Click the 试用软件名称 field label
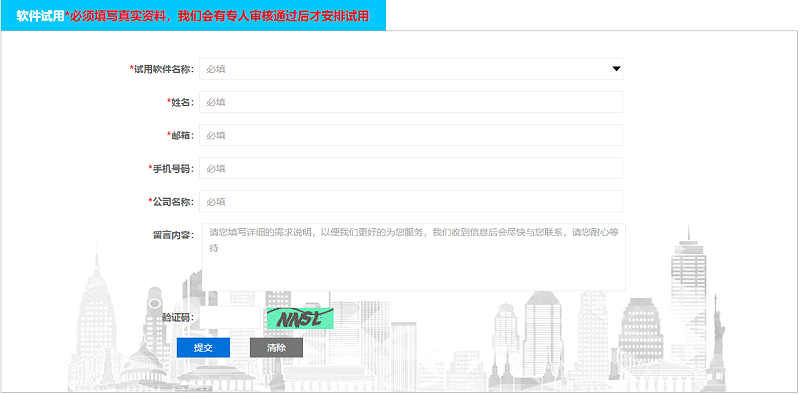This screenshot has width=800, height=394. pyautogui.click(x=162, y=69)
